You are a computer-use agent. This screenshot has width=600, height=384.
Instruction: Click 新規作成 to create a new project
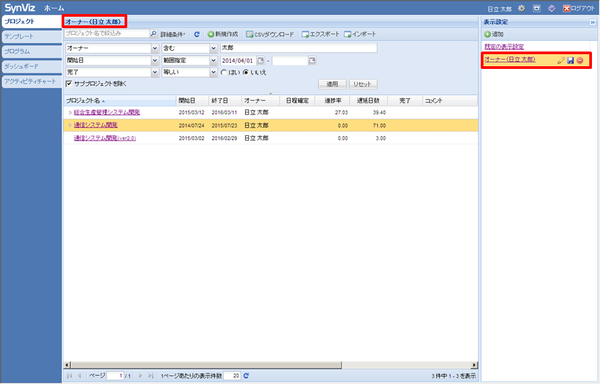(223, 34)
